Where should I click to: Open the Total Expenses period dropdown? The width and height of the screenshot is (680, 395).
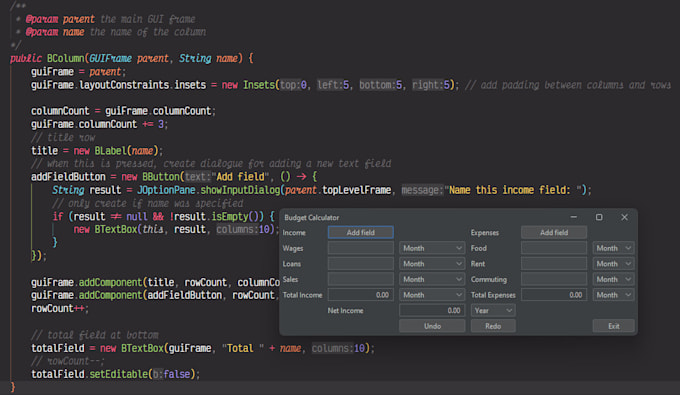tap(614, 295)
